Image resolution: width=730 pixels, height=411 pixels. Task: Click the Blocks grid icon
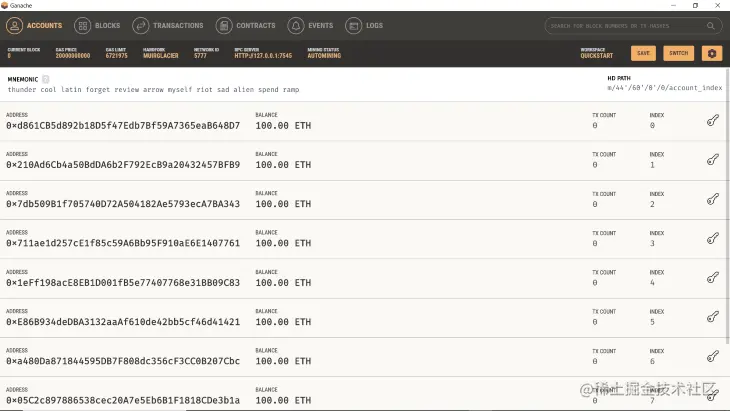(82, 26)
